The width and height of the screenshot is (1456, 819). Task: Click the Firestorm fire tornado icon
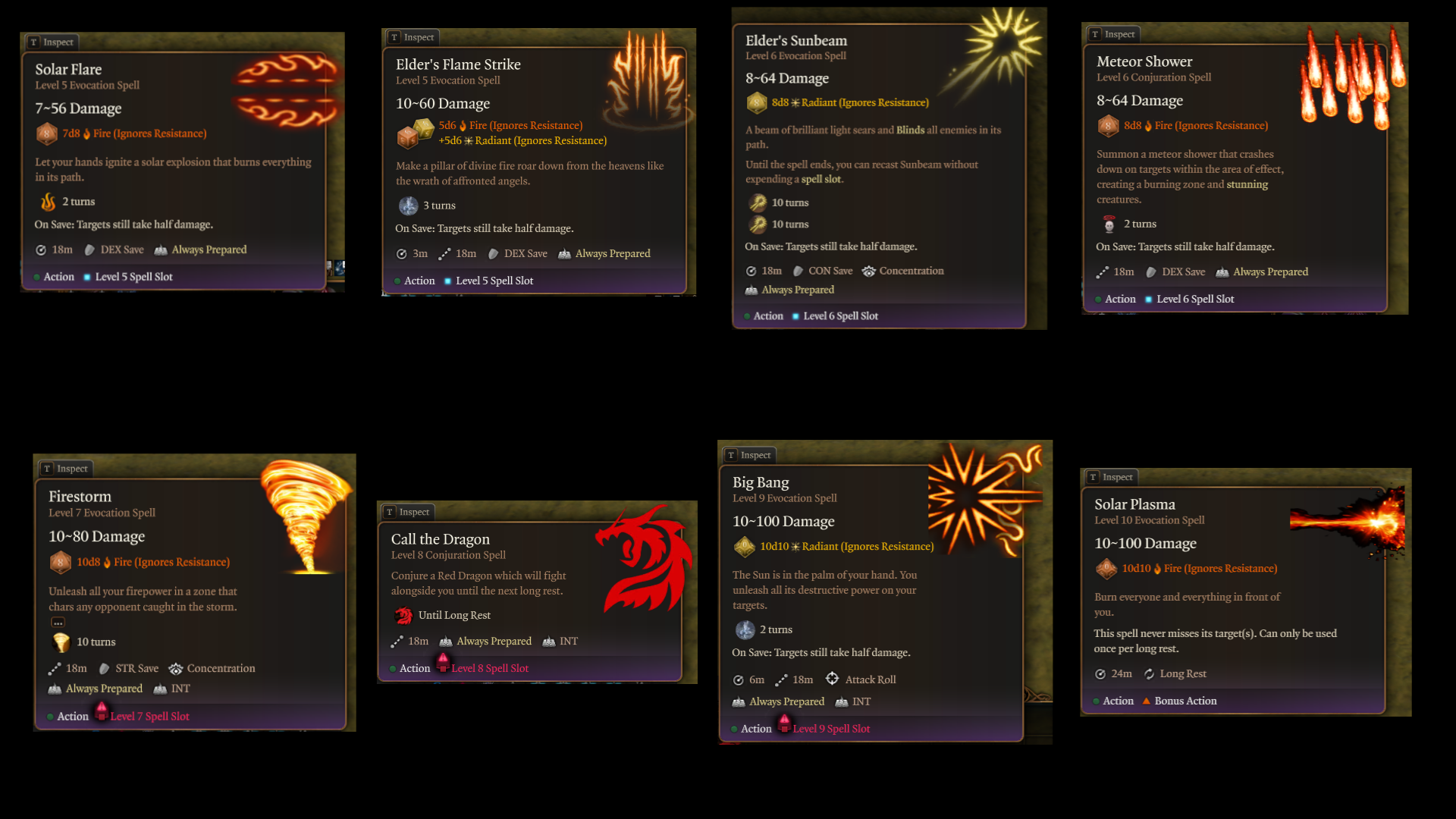[306, 516]
